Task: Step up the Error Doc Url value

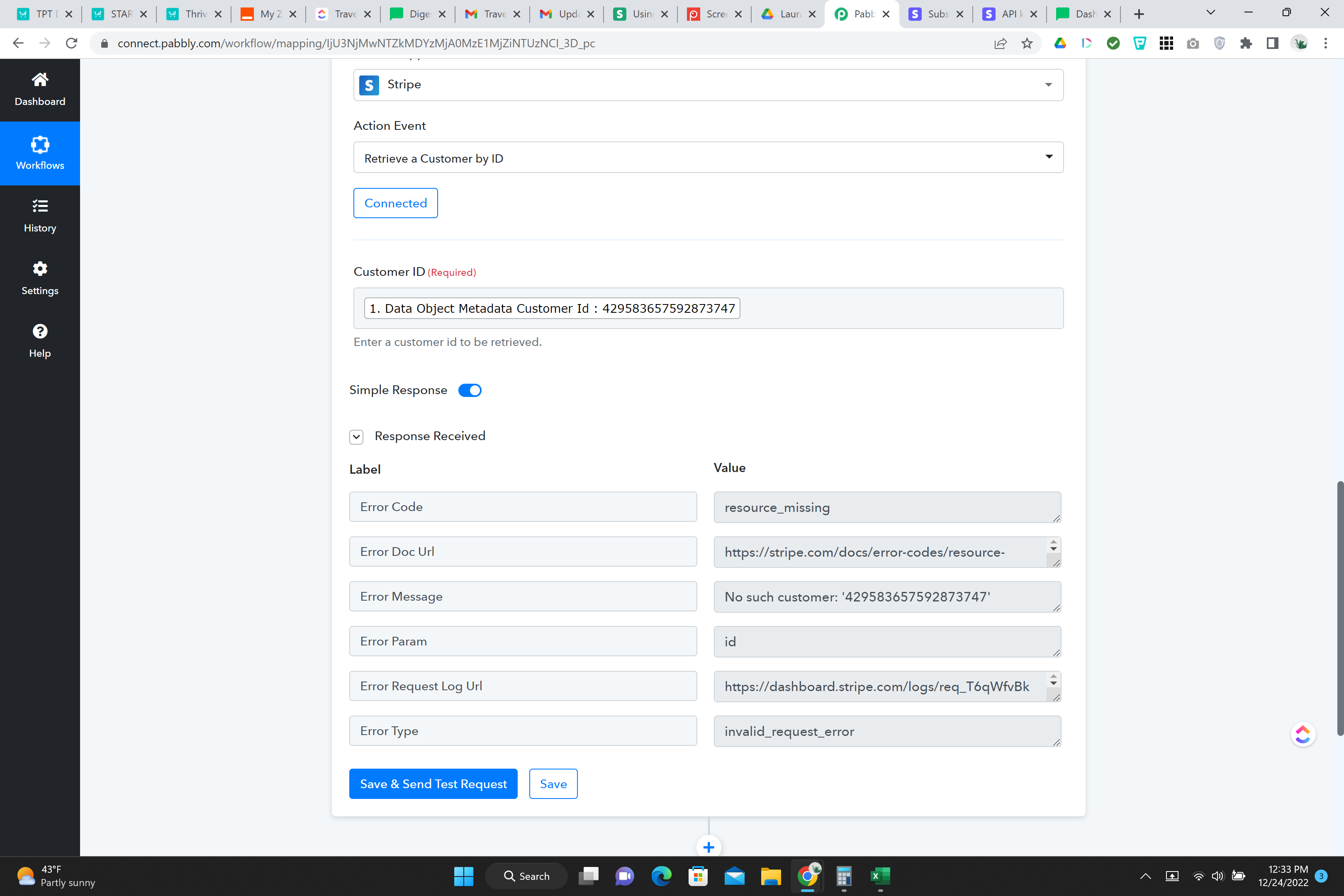Action: [x=1053, y=542]
